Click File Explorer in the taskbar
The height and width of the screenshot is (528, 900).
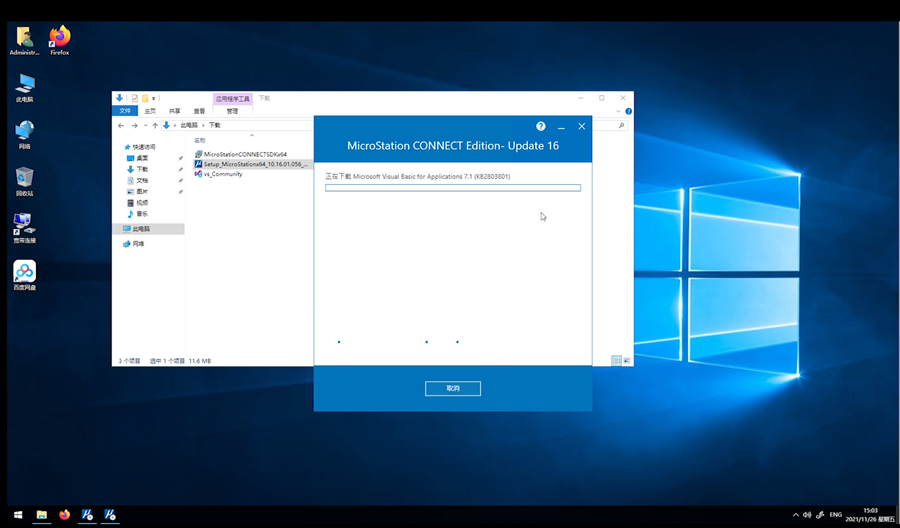pos(41,515)
